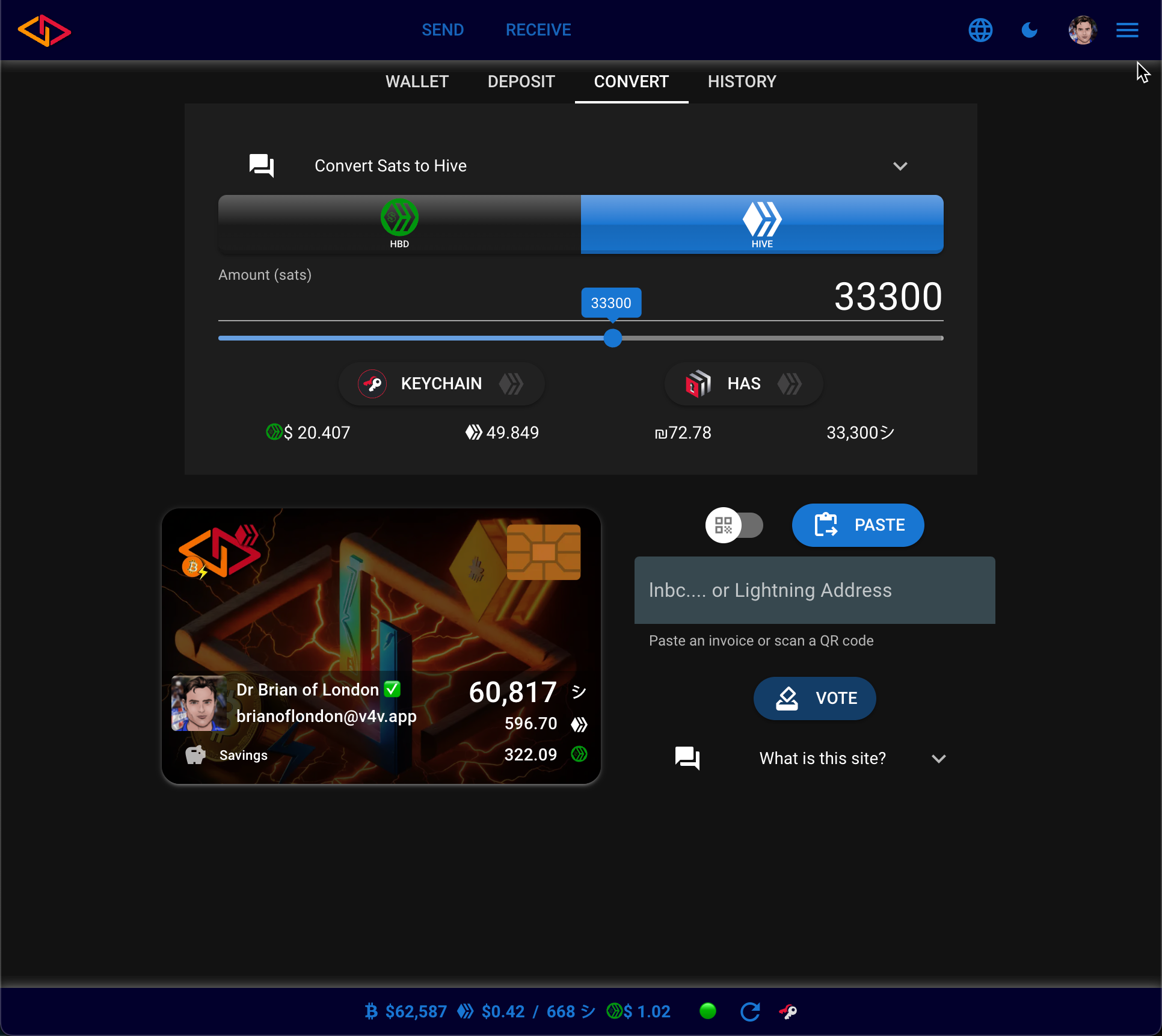The height and width of the screenshot is (1036, 1162).
Task: Expand Convert Sats to Hive explanation text
Action: [x=390, y=166]
